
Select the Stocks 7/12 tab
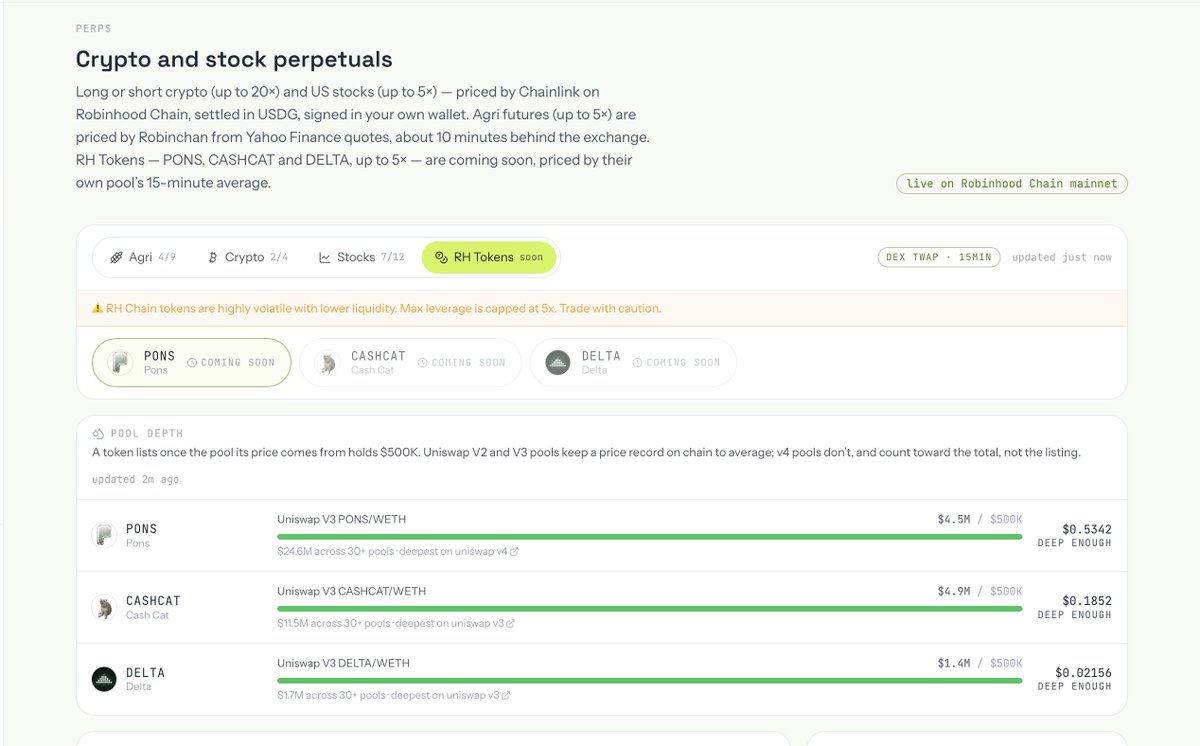pos(362,257)
